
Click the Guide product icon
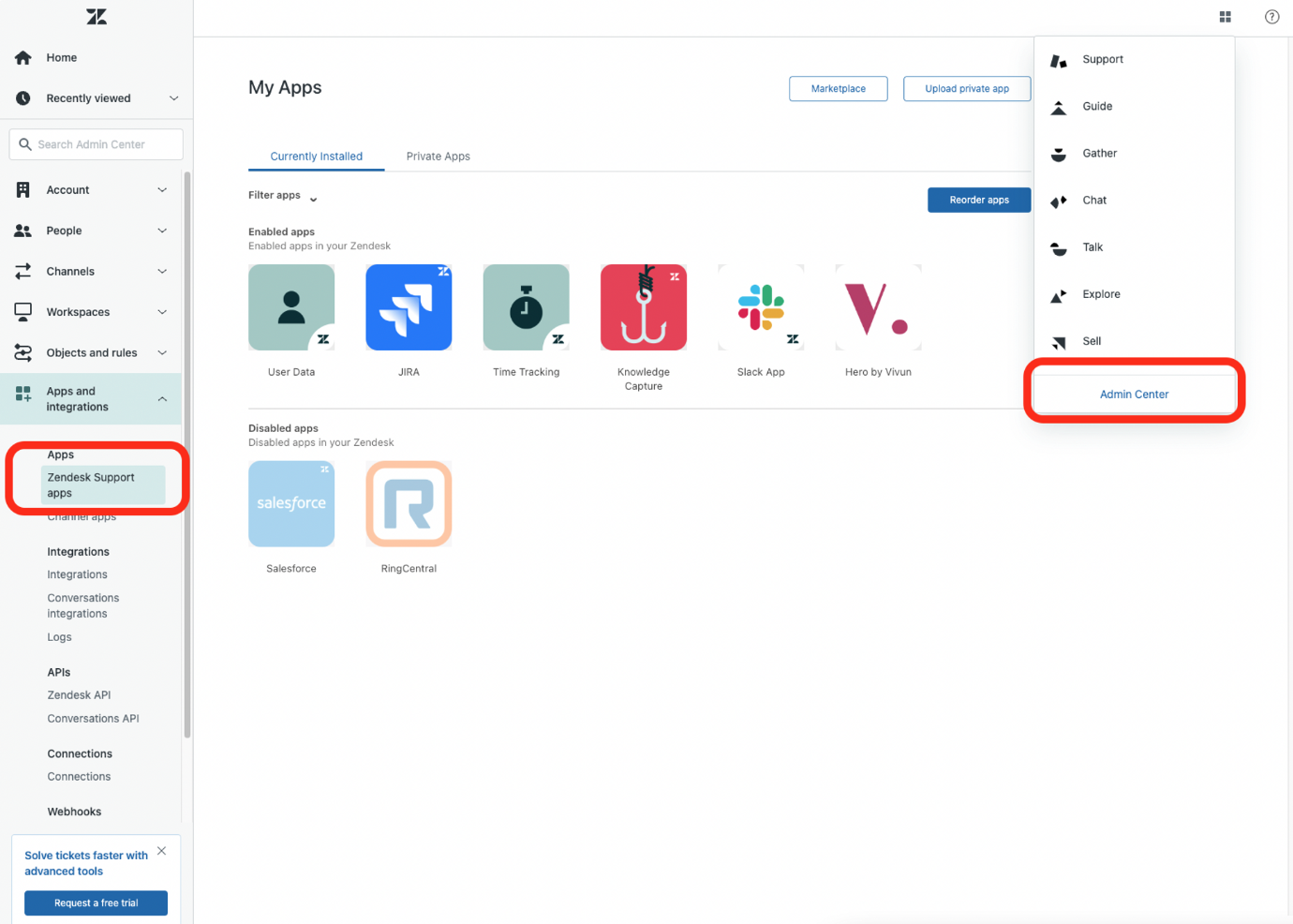click(1059, 108)
